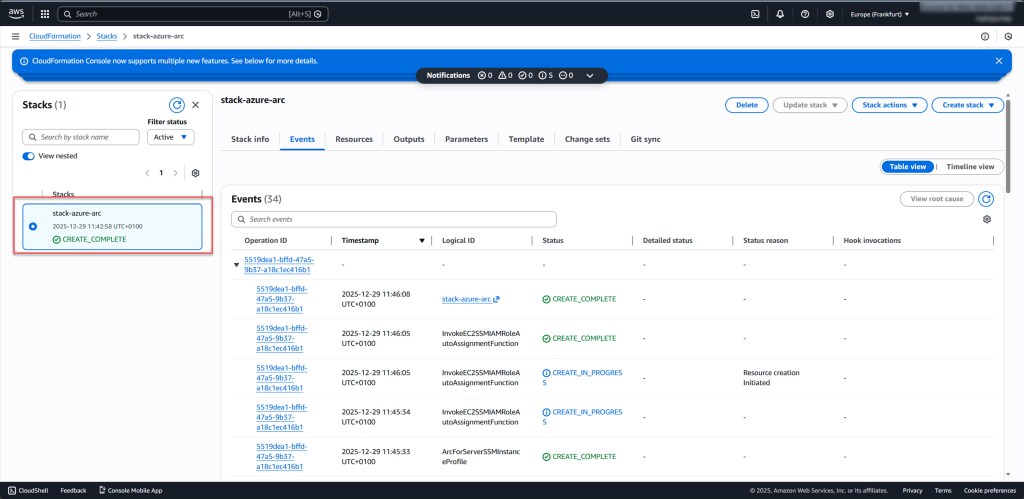1024x499 pixels.
Task: Open the AWS services grid menu
Action: (x=44, y=14)
